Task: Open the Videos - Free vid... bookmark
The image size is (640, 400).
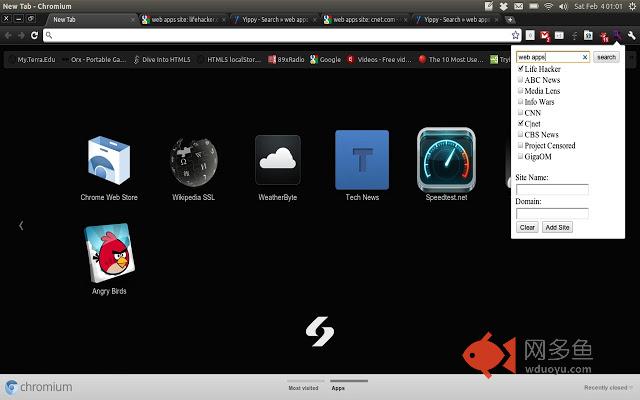Action: click(x=379, y=60)
